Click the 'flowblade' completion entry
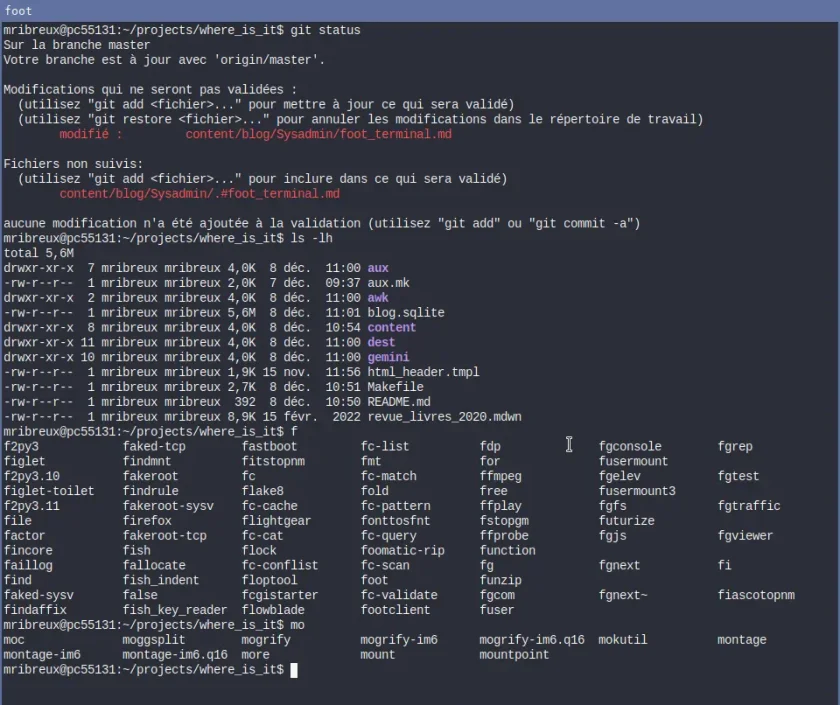The width and height of the screenshot is (840, 705). tap(273, 610)
